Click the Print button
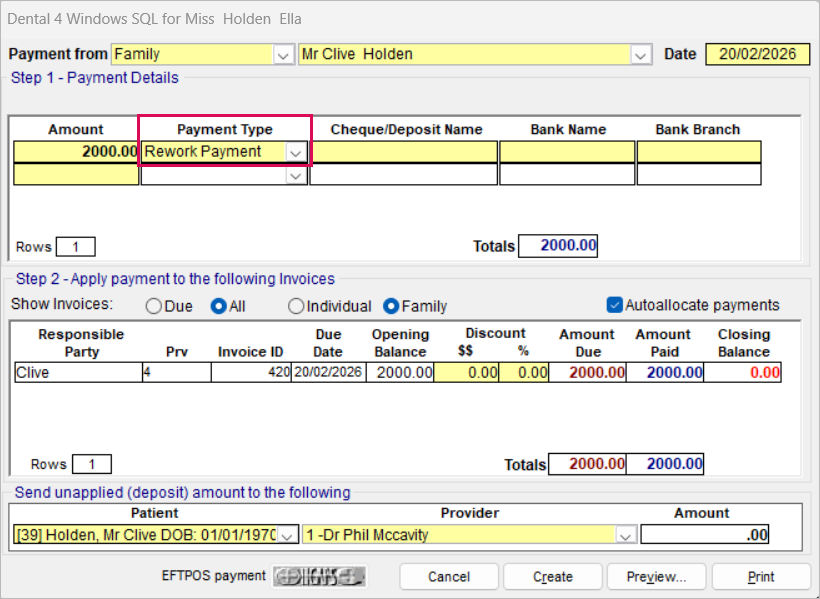Screen dimensions: 820x599 761,577
